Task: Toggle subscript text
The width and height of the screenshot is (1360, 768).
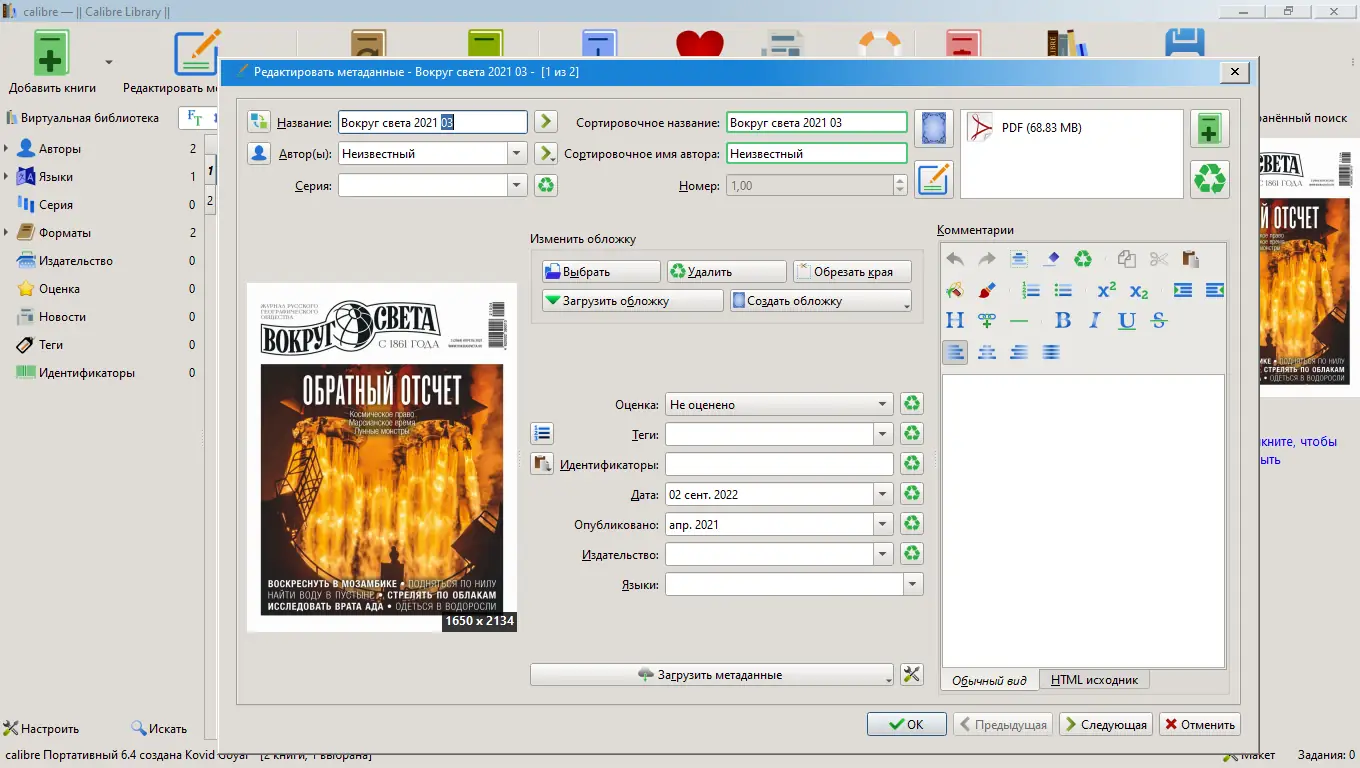Action: [x=1139, y=290]
